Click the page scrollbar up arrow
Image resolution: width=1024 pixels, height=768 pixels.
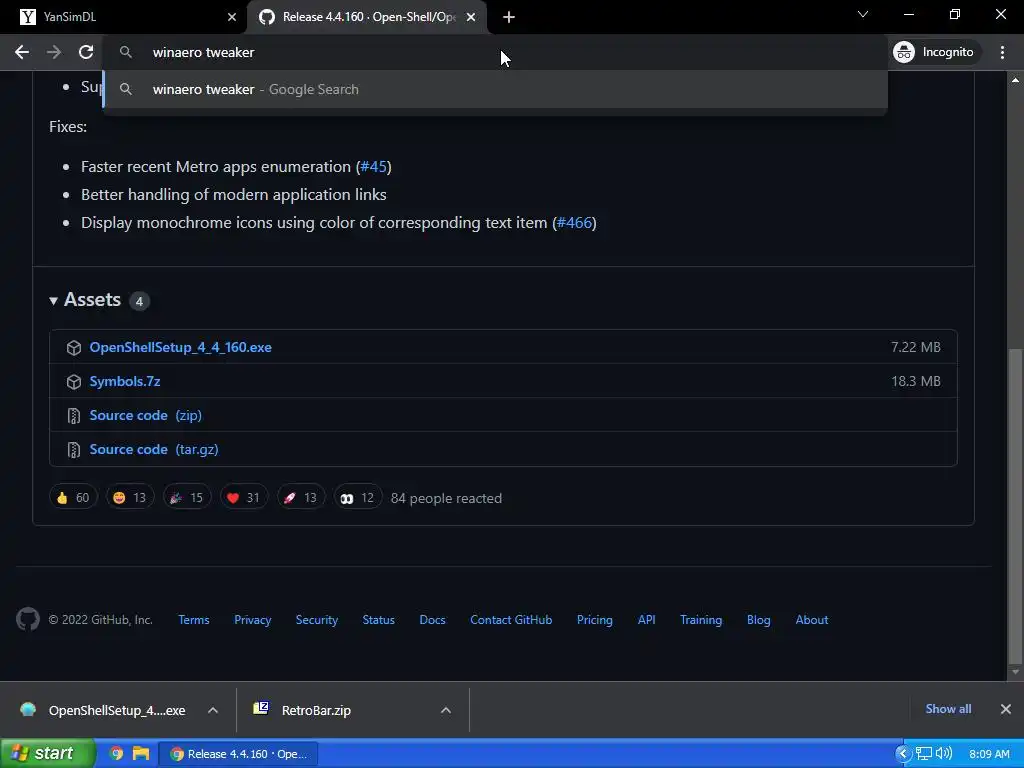[1015, 80]
